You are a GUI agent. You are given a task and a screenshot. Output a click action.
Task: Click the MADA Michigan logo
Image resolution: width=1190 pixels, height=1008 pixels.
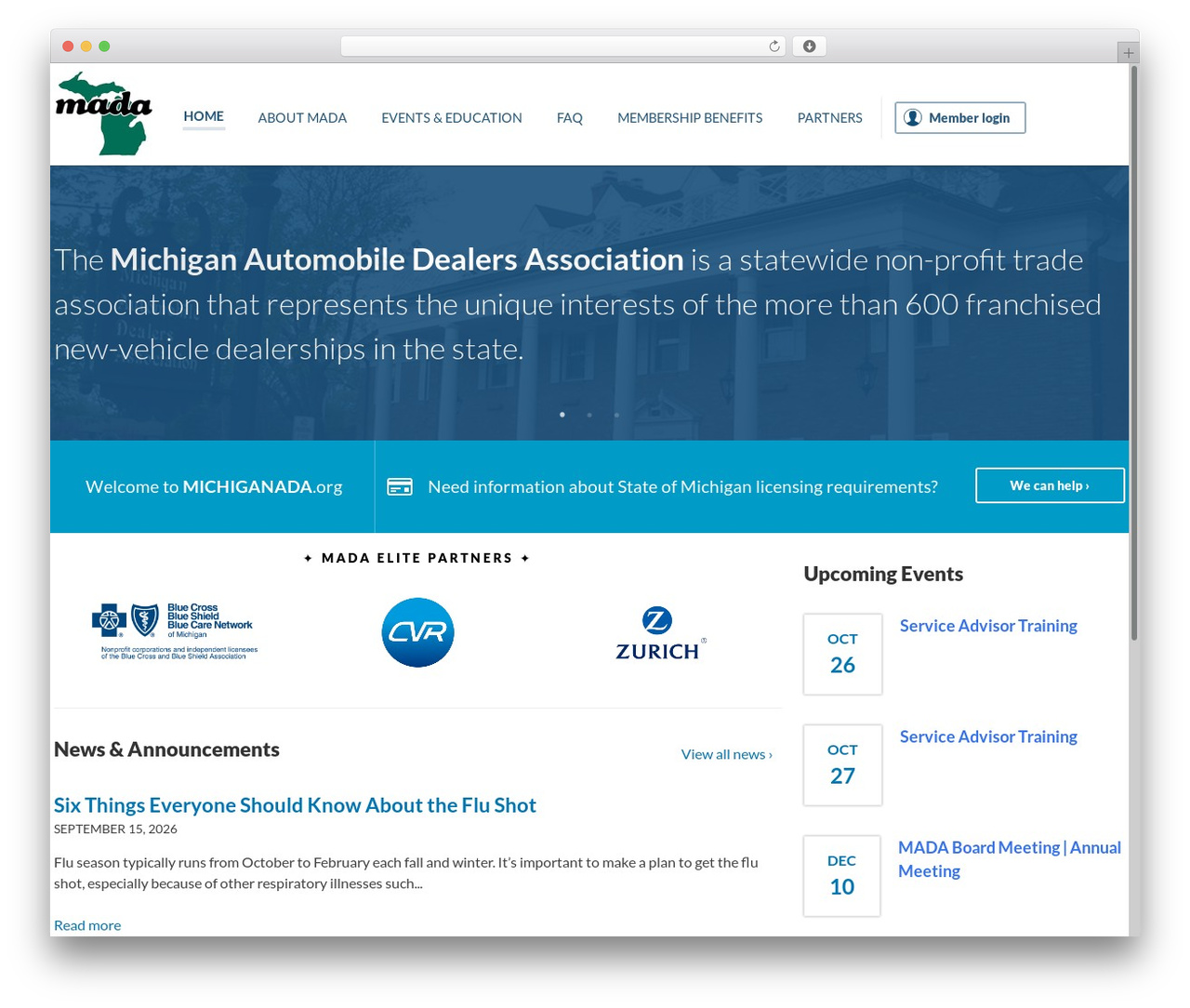click(103, 113)
